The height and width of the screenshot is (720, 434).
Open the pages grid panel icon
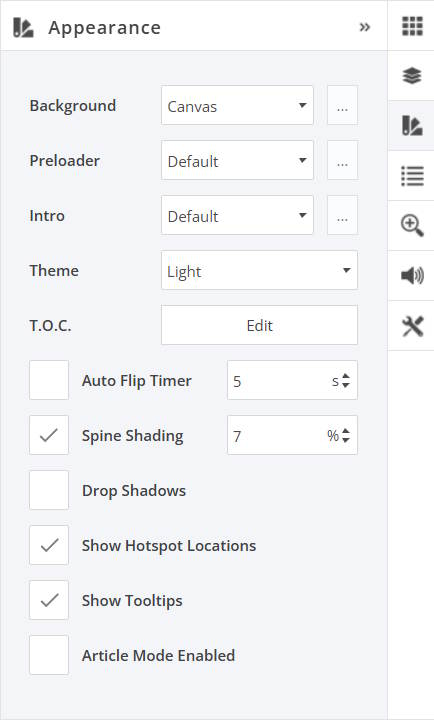(412, 26)
